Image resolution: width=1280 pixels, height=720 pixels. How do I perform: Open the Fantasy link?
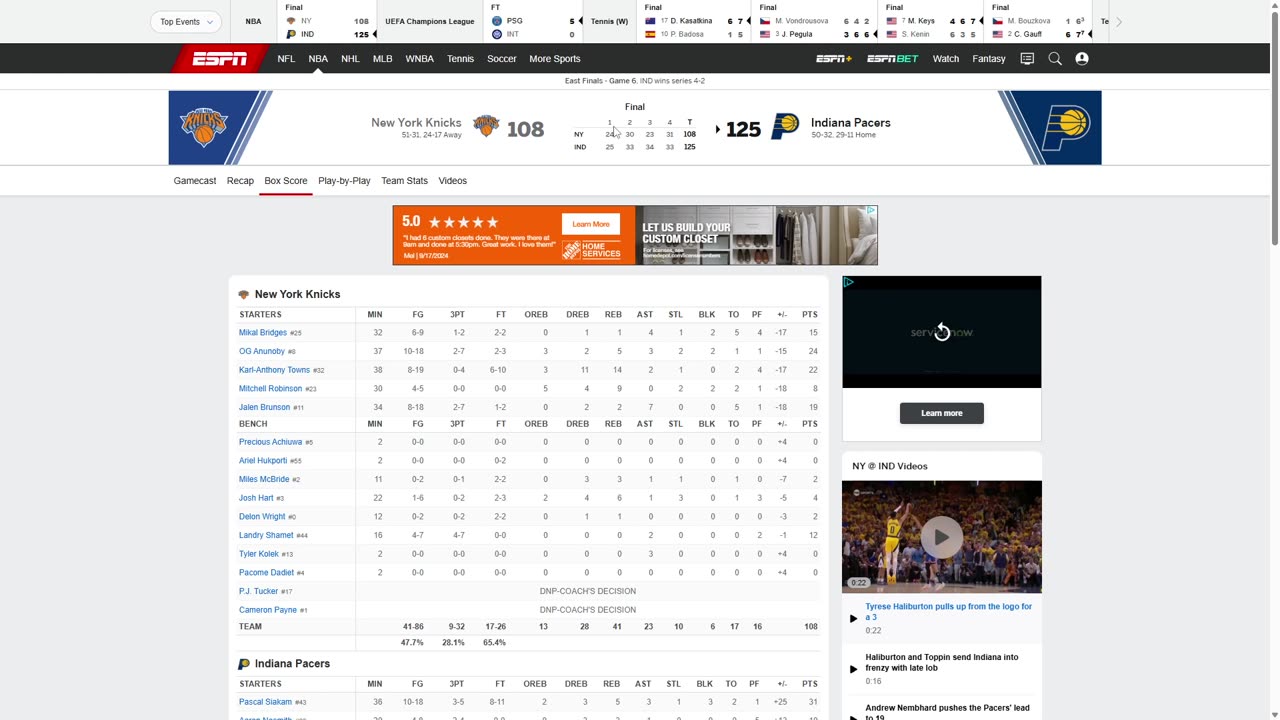pos(988,59)
